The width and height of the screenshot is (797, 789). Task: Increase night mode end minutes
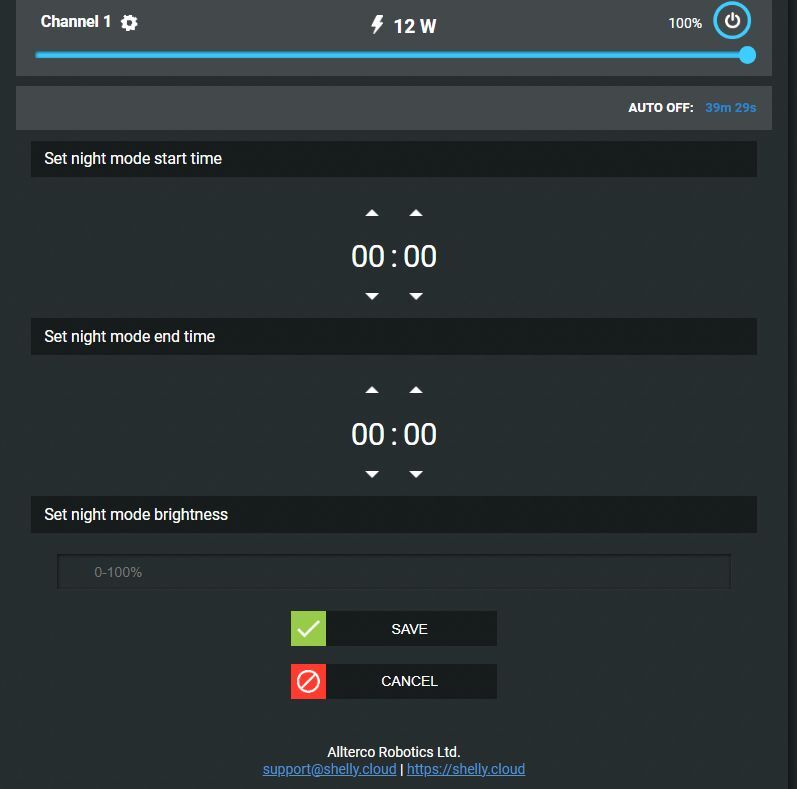point(416,390)
